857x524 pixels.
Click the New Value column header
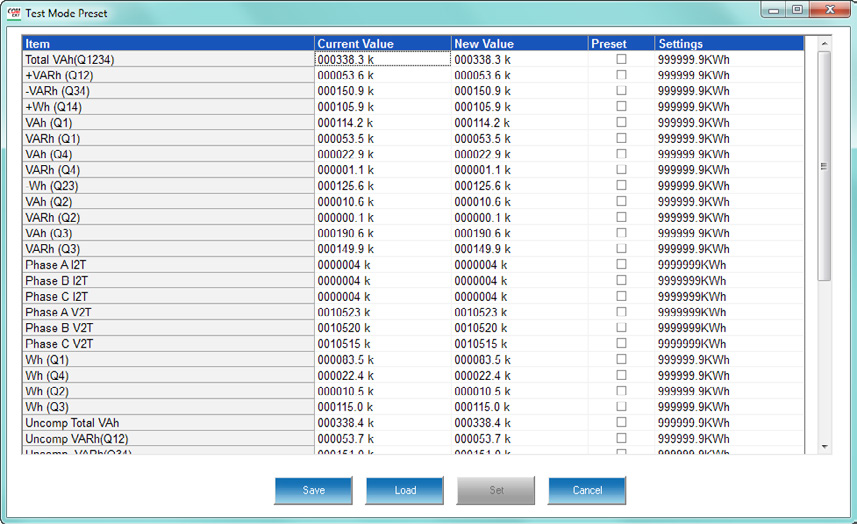519,44
